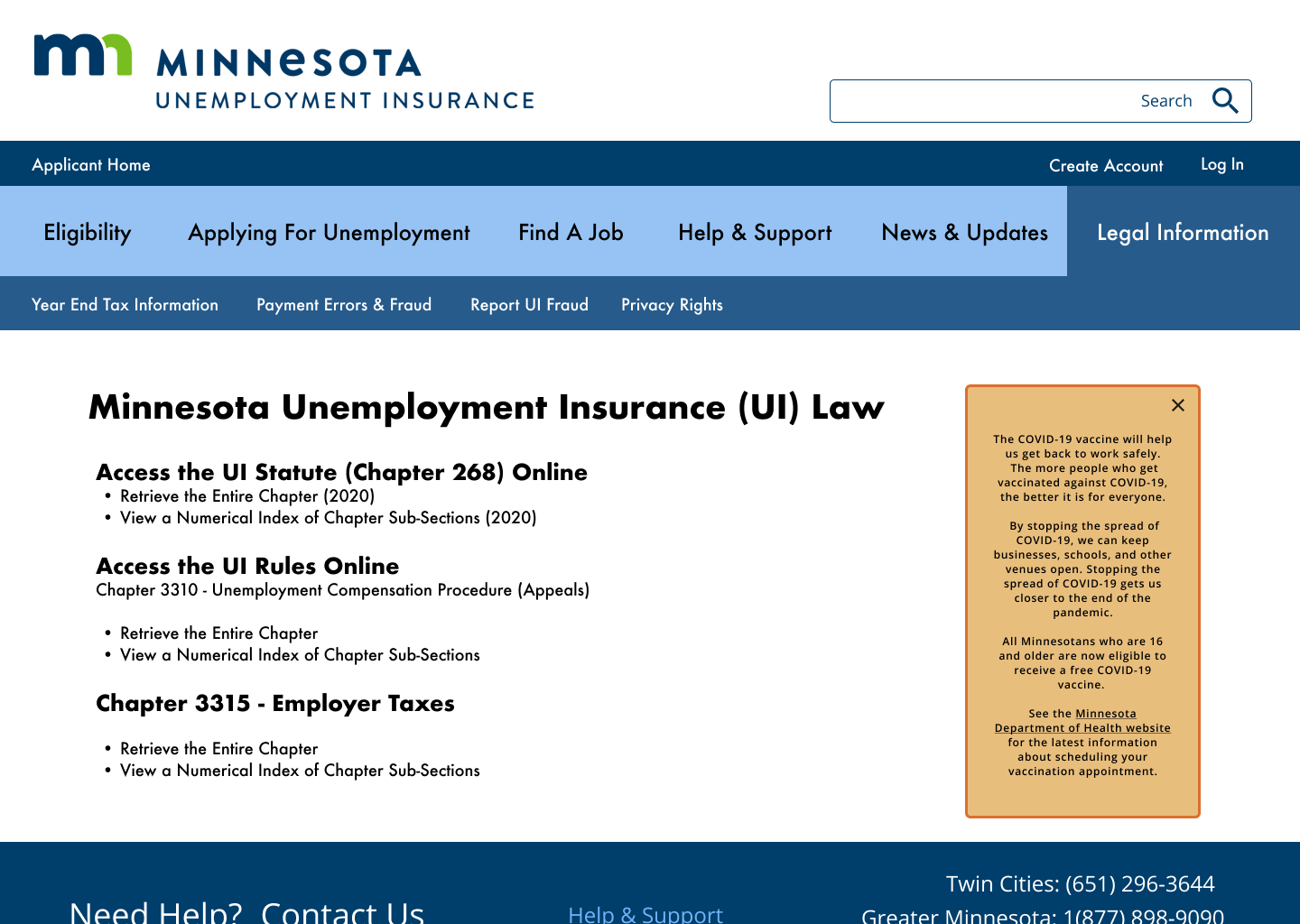Click the magnifying glass search icon

pos(1225,101)
